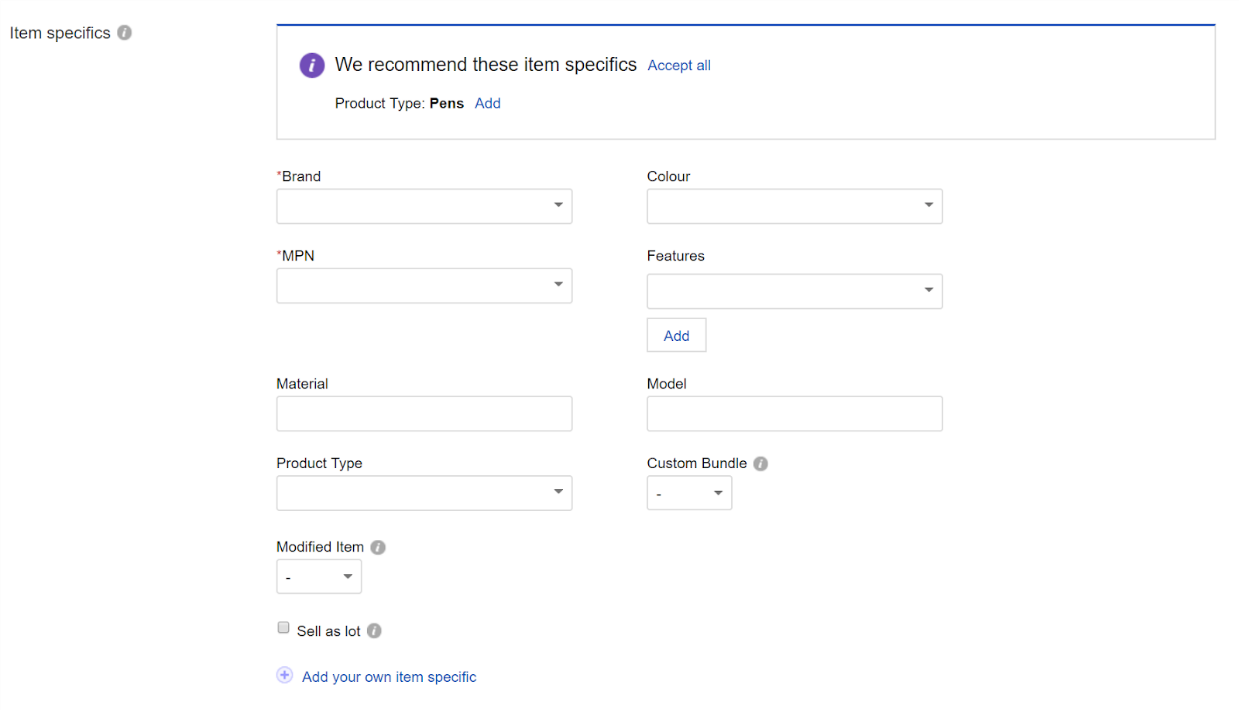Open the Modified Item dropdown
The height and width of the screenshot is (710, 1239).
point(318,577)
